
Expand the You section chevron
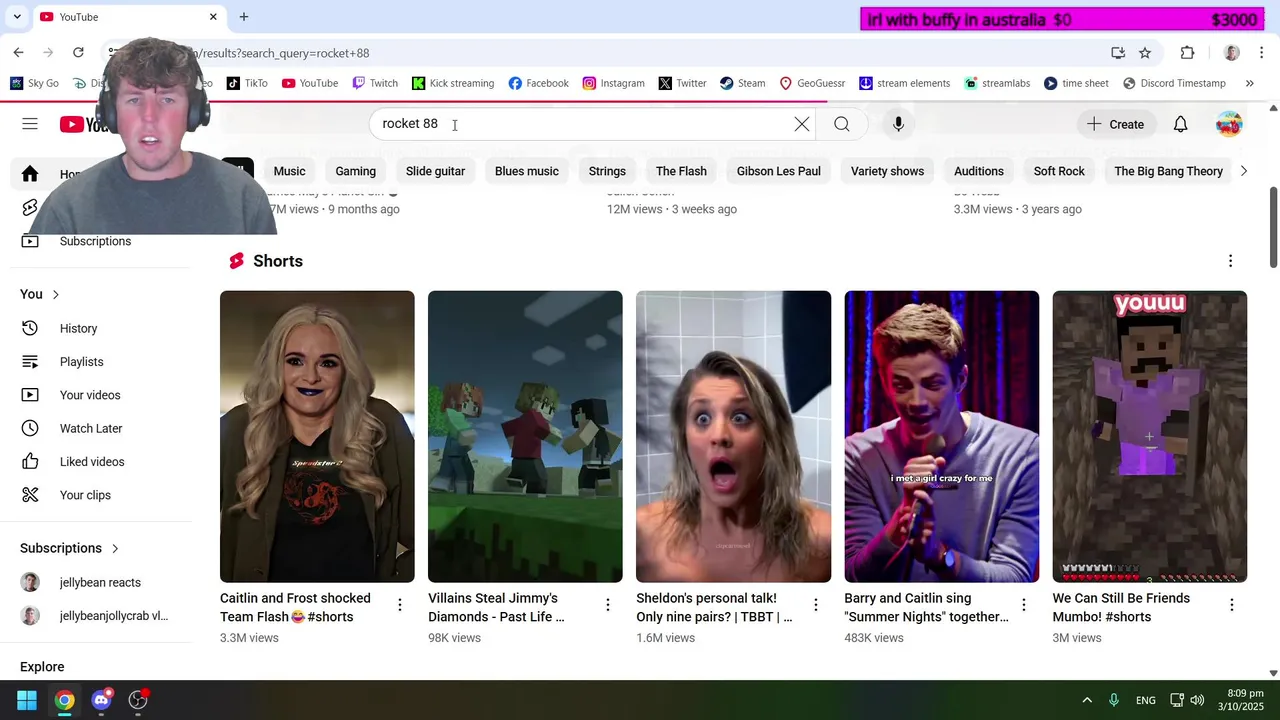coord(56,294)
